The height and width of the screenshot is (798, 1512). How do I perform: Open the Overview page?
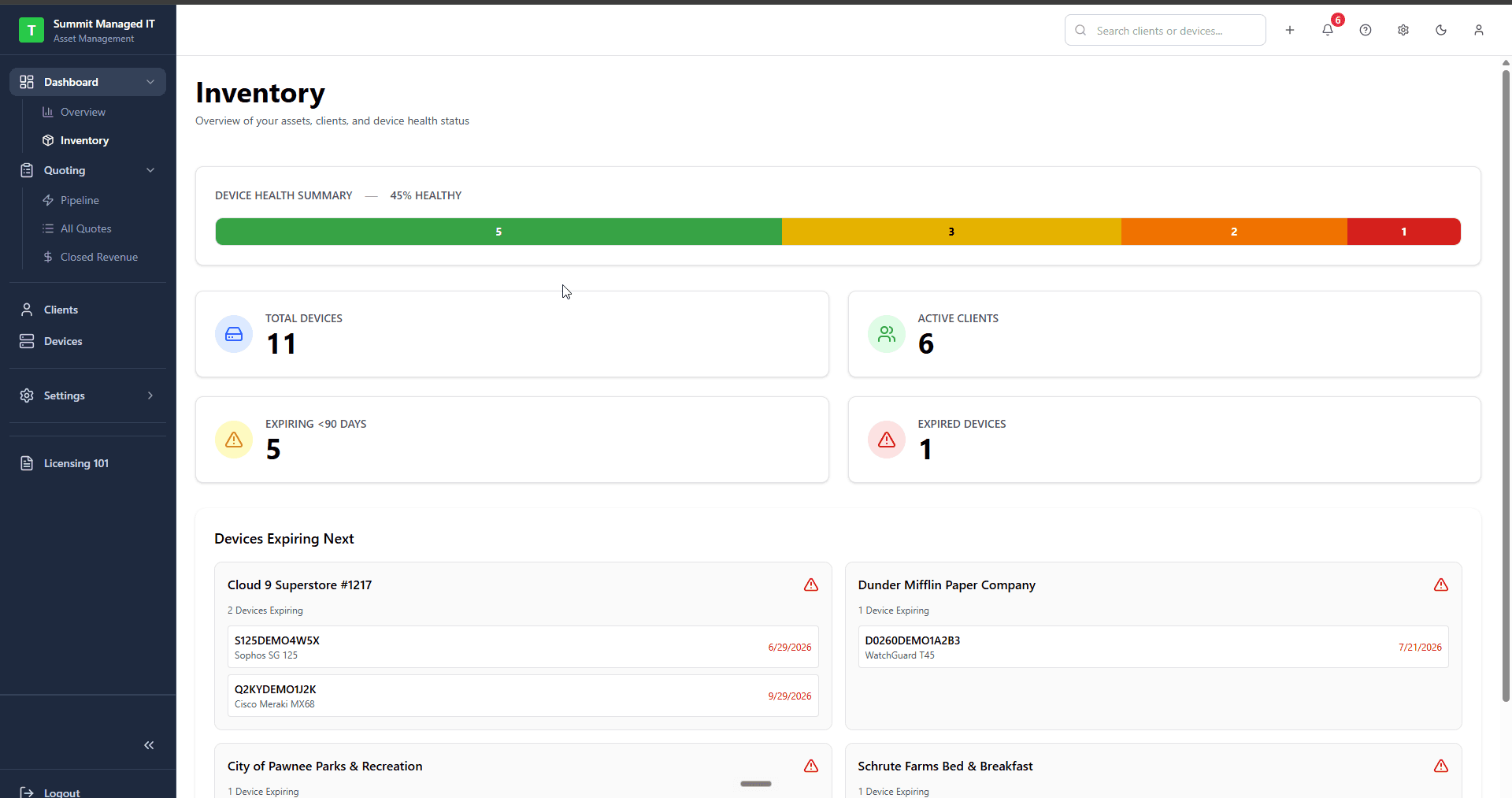coord(83,112)
